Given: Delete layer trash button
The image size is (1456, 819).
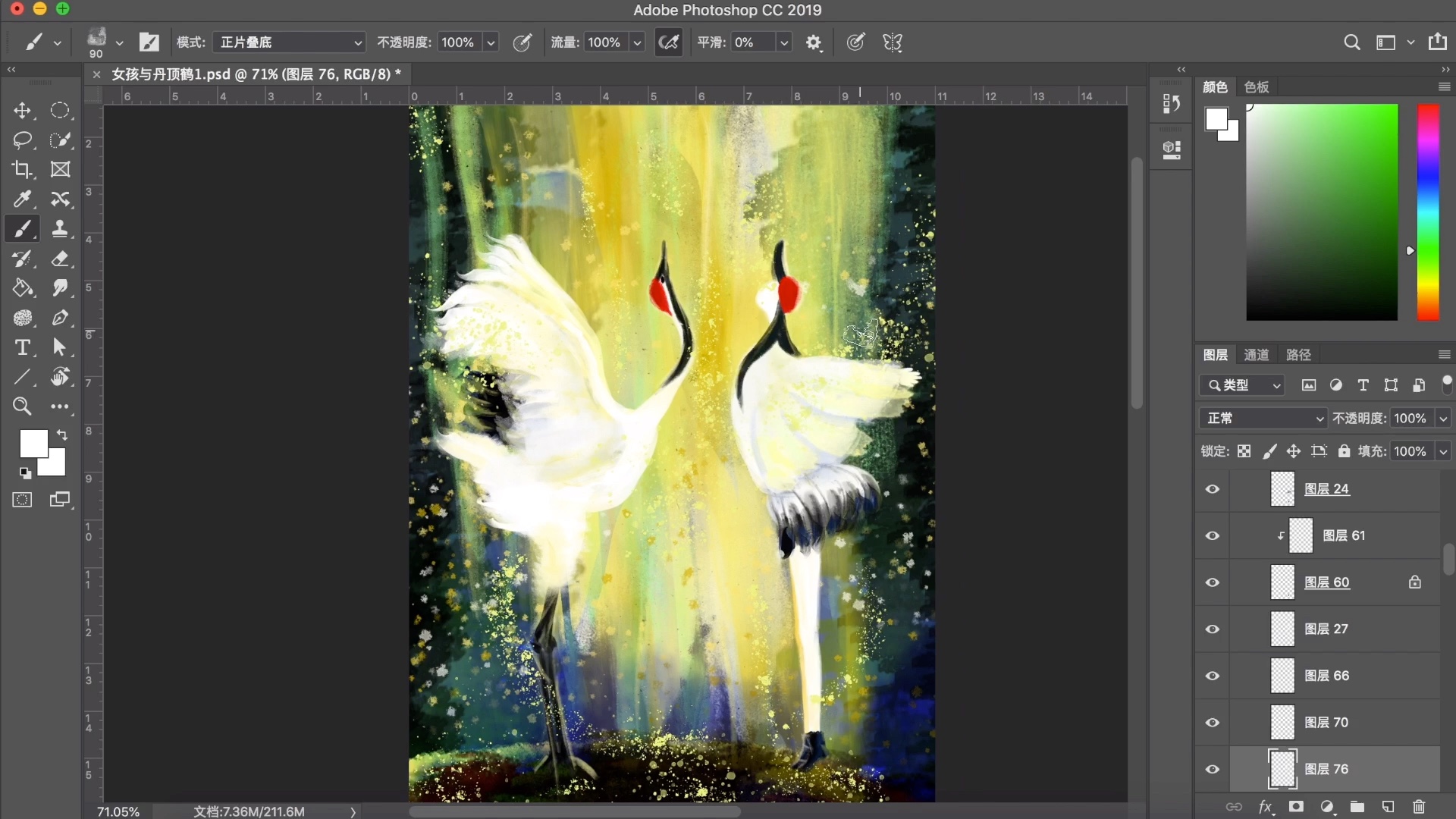Looking at the screenshot, I should 1419,807.
